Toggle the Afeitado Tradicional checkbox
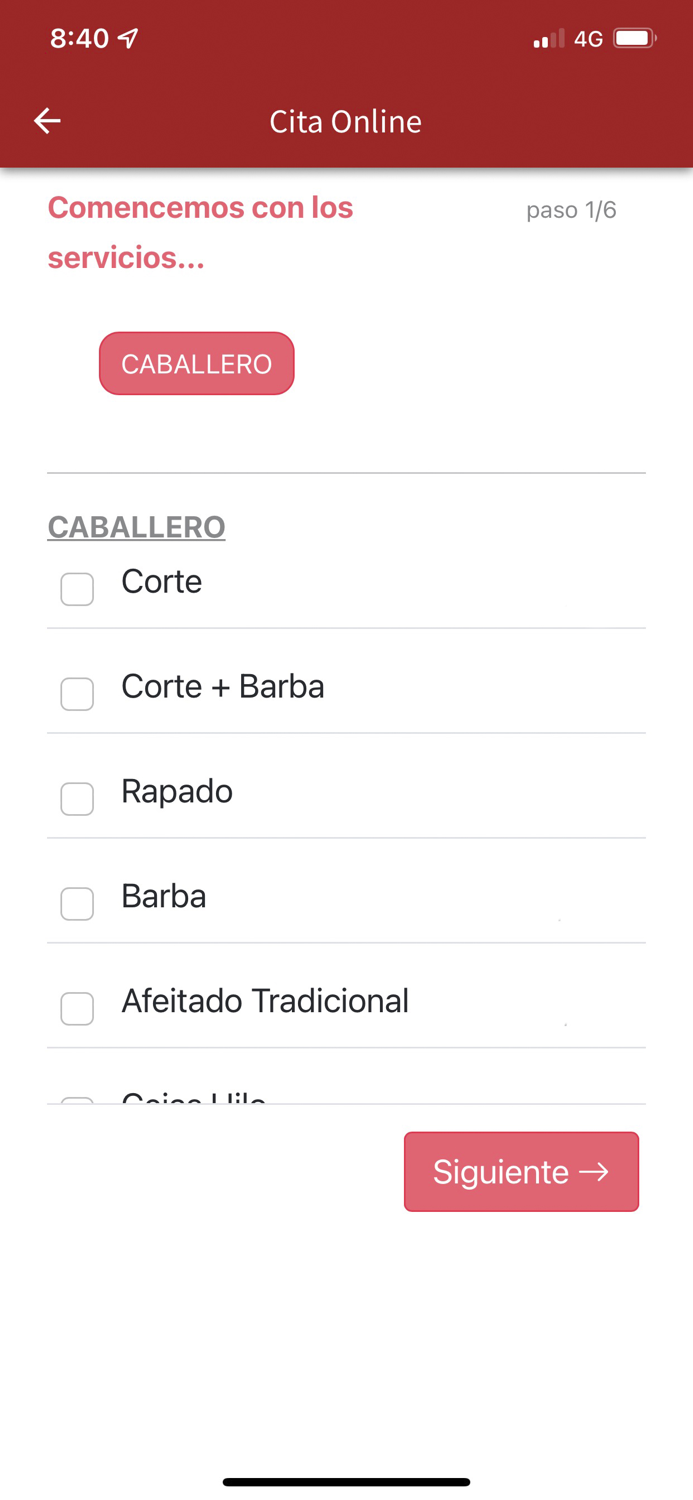The width and height of the screenshot is (693, 1500). tap(77, 1008)
